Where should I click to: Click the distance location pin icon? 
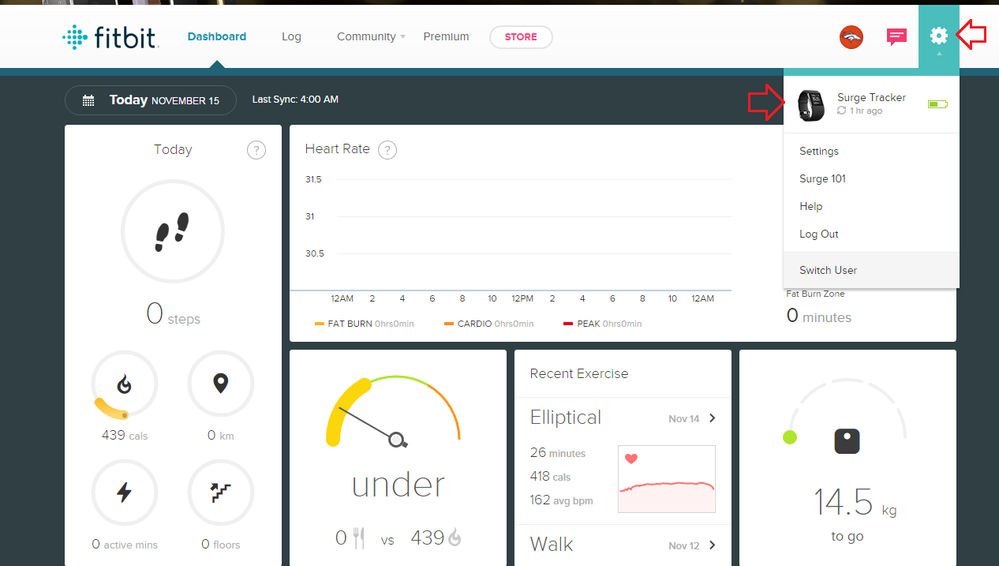pyautogui.click(x=220, y=384)
